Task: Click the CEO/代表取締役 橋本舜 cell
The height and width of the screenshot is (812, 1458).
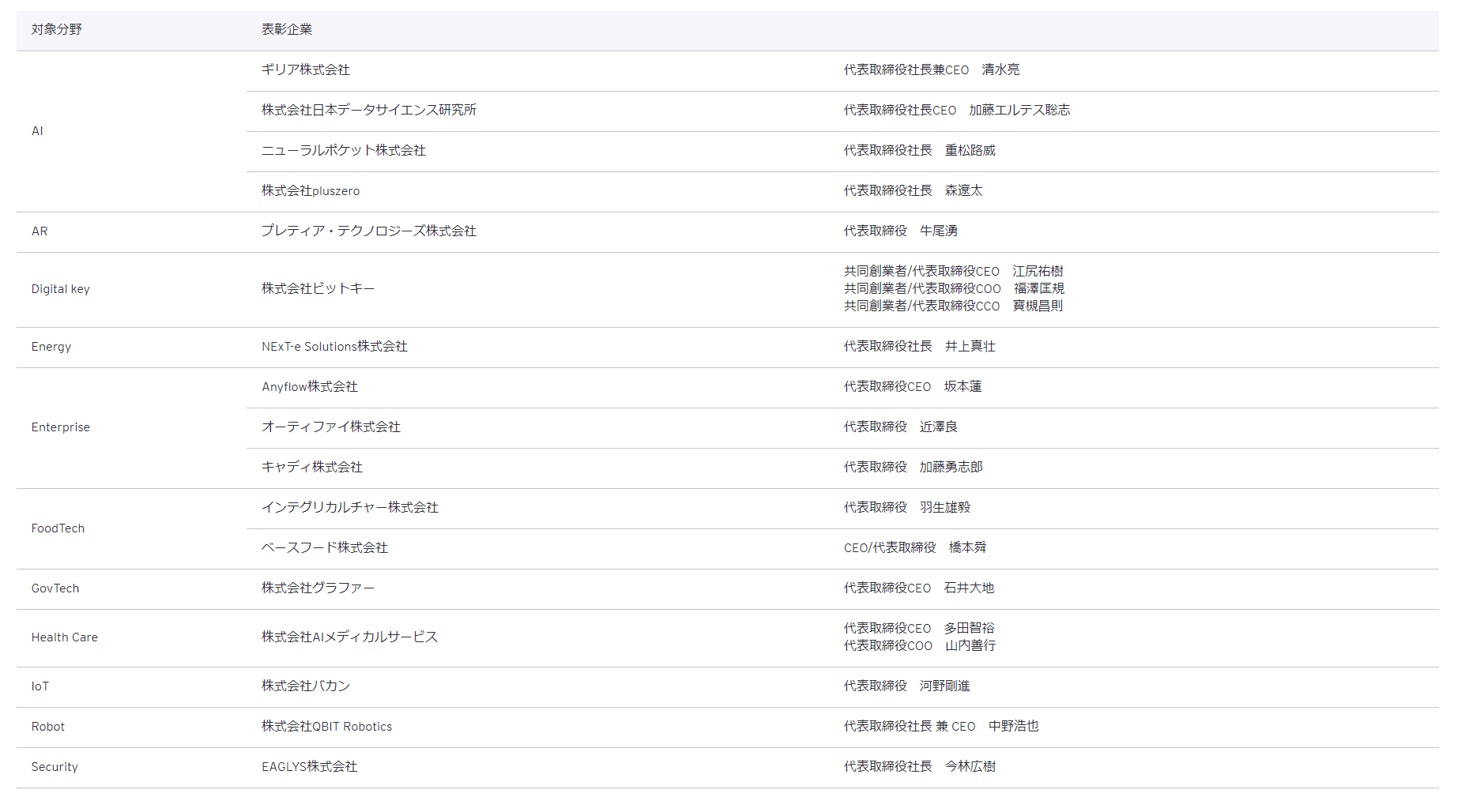Action: [x=914, y=548]
